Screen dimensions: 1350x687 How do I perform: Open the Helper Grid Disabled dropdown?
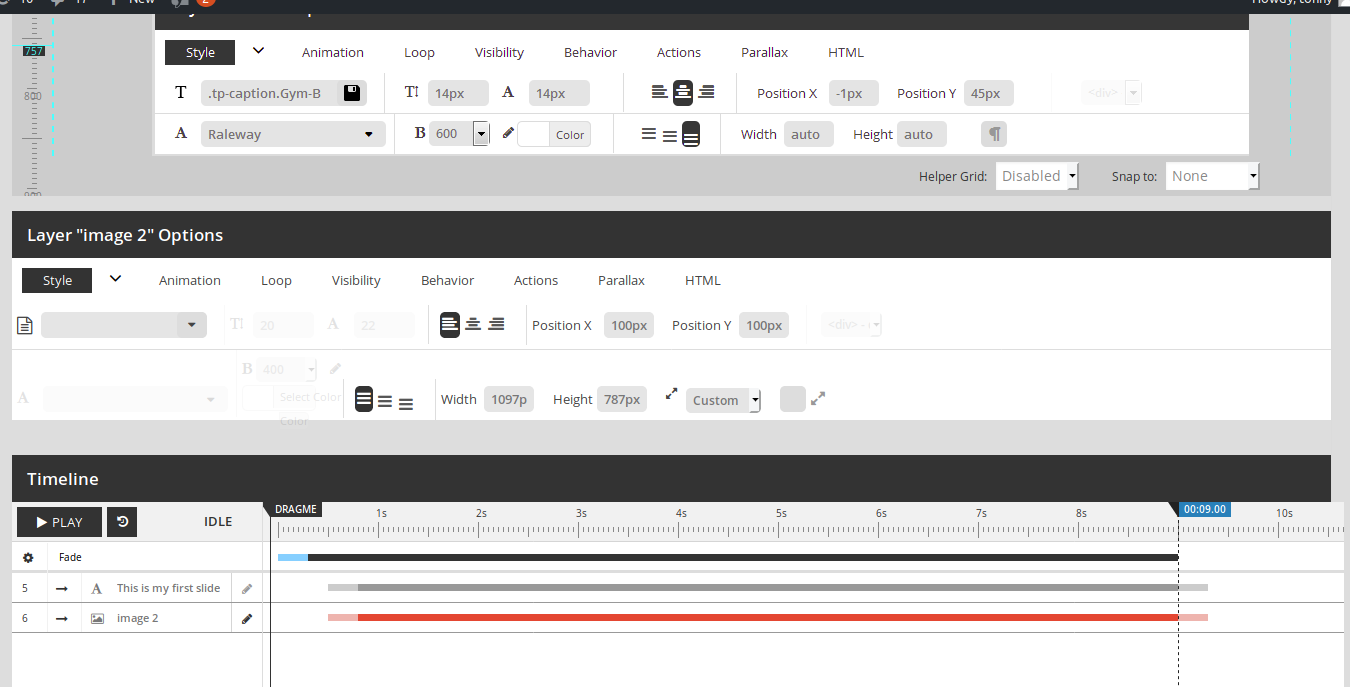point(1037,176)
